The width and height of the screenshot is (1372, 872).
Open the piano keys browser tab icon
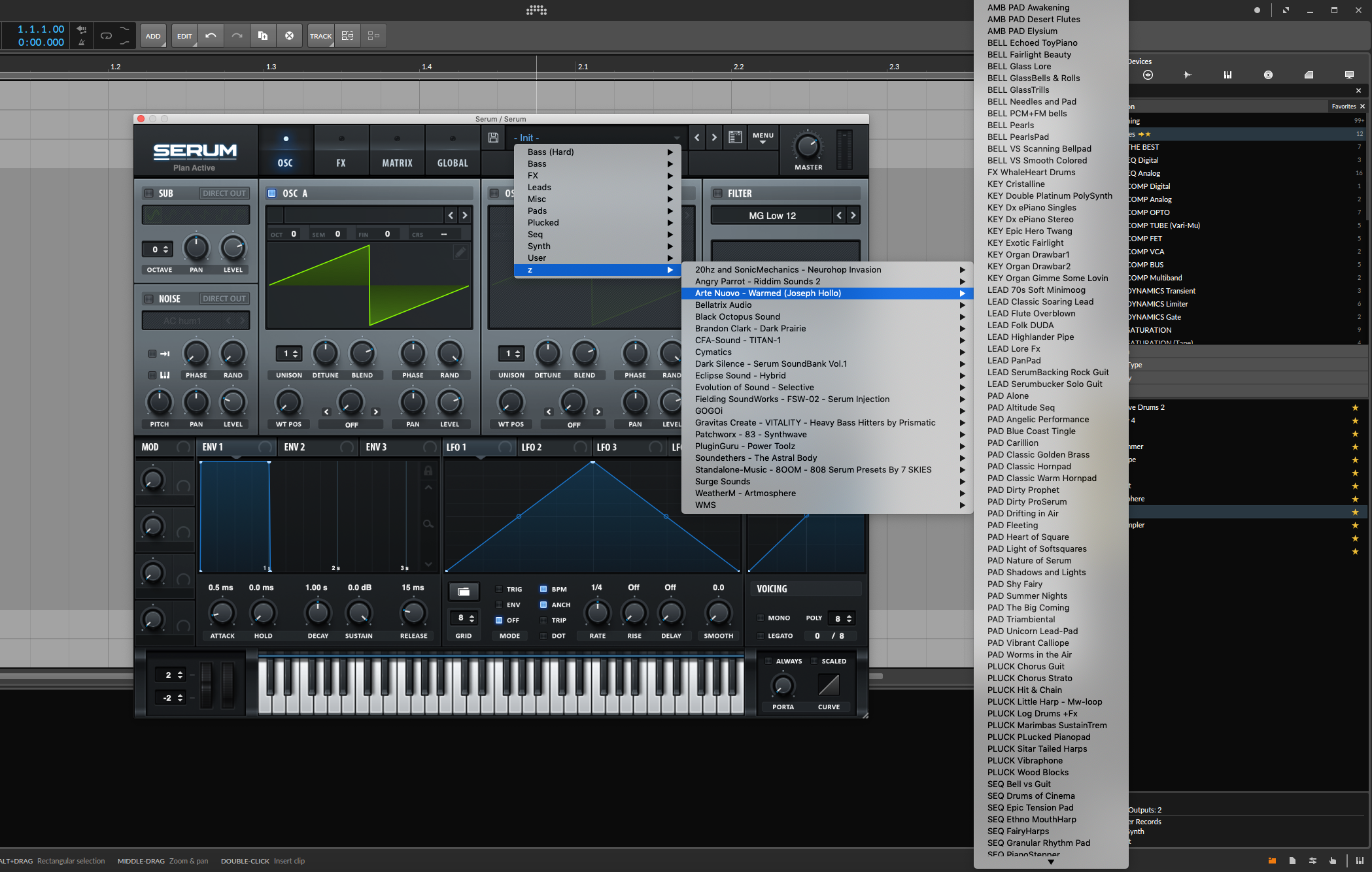point(1227,75)
